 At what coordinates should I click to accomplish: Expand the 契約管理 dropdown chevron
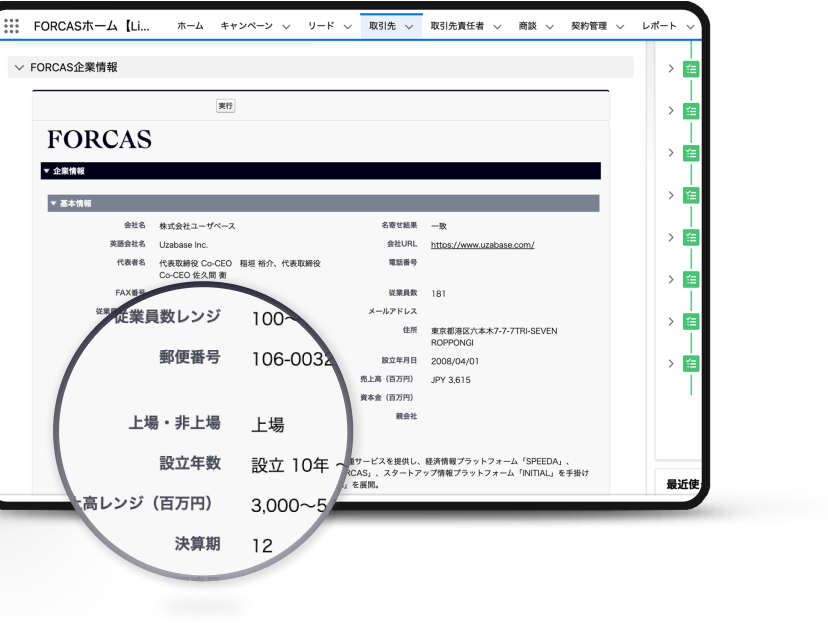(x=620, y=26)
